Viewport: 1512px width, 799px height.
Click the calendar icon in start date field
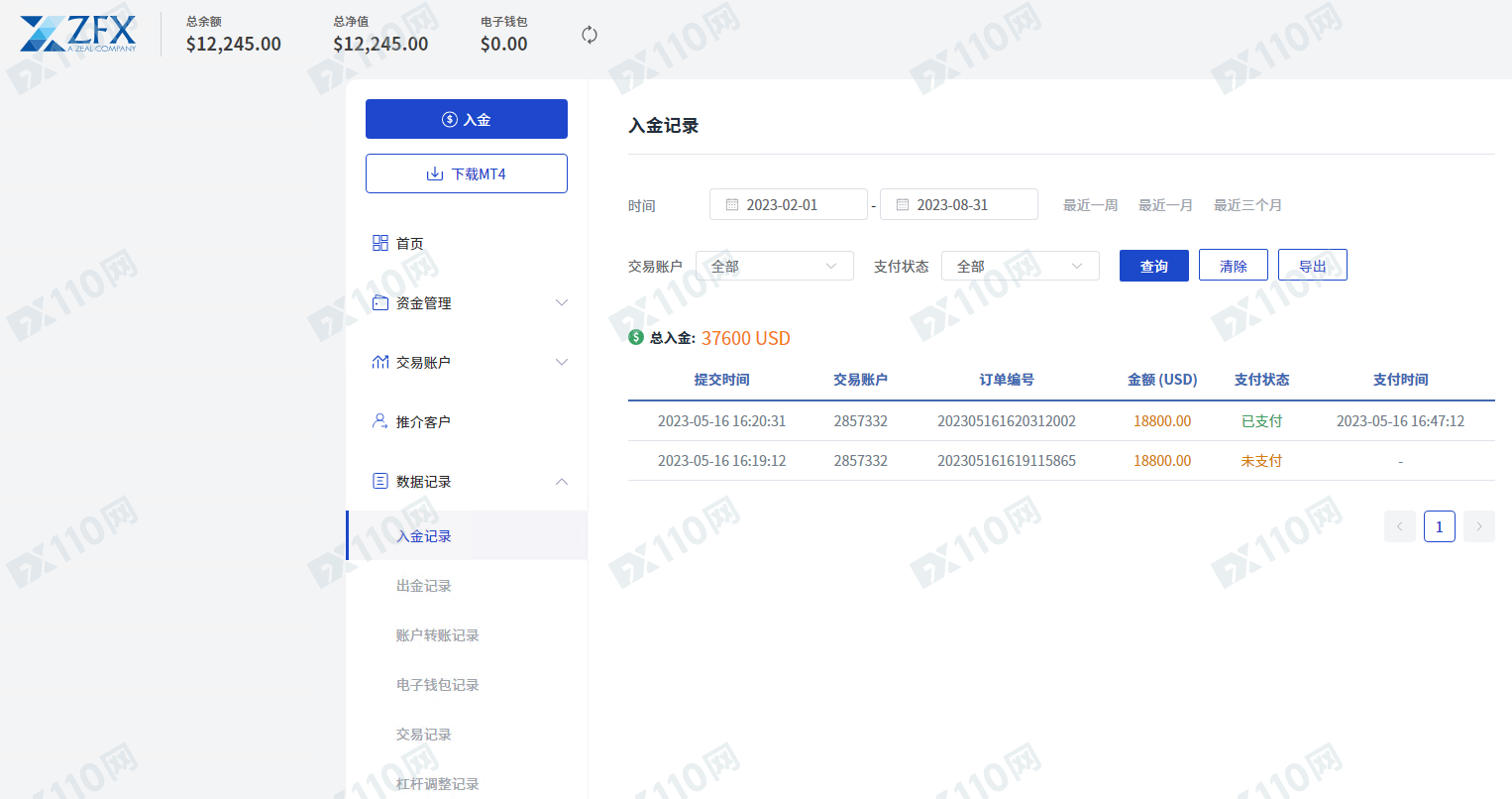pos(732,204)
